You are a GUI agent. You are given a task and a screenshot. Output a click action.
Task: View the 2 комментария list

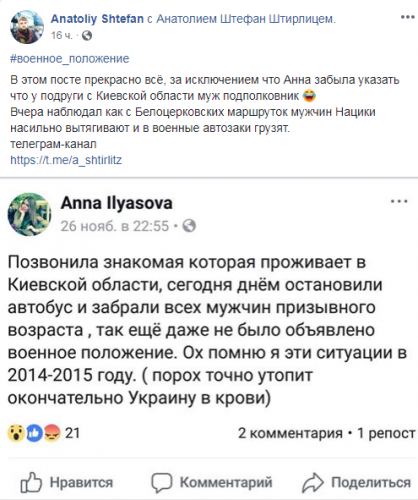290,433
